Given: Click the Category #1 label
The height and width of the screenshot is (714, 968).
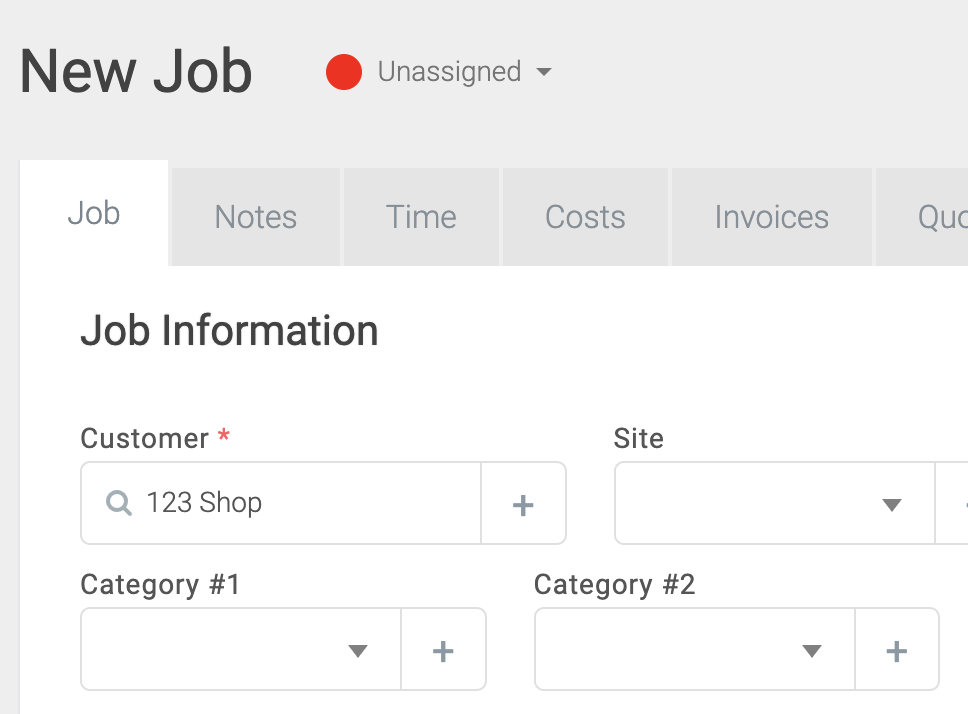Looking at the screenshot, I should tap(160, 585).
